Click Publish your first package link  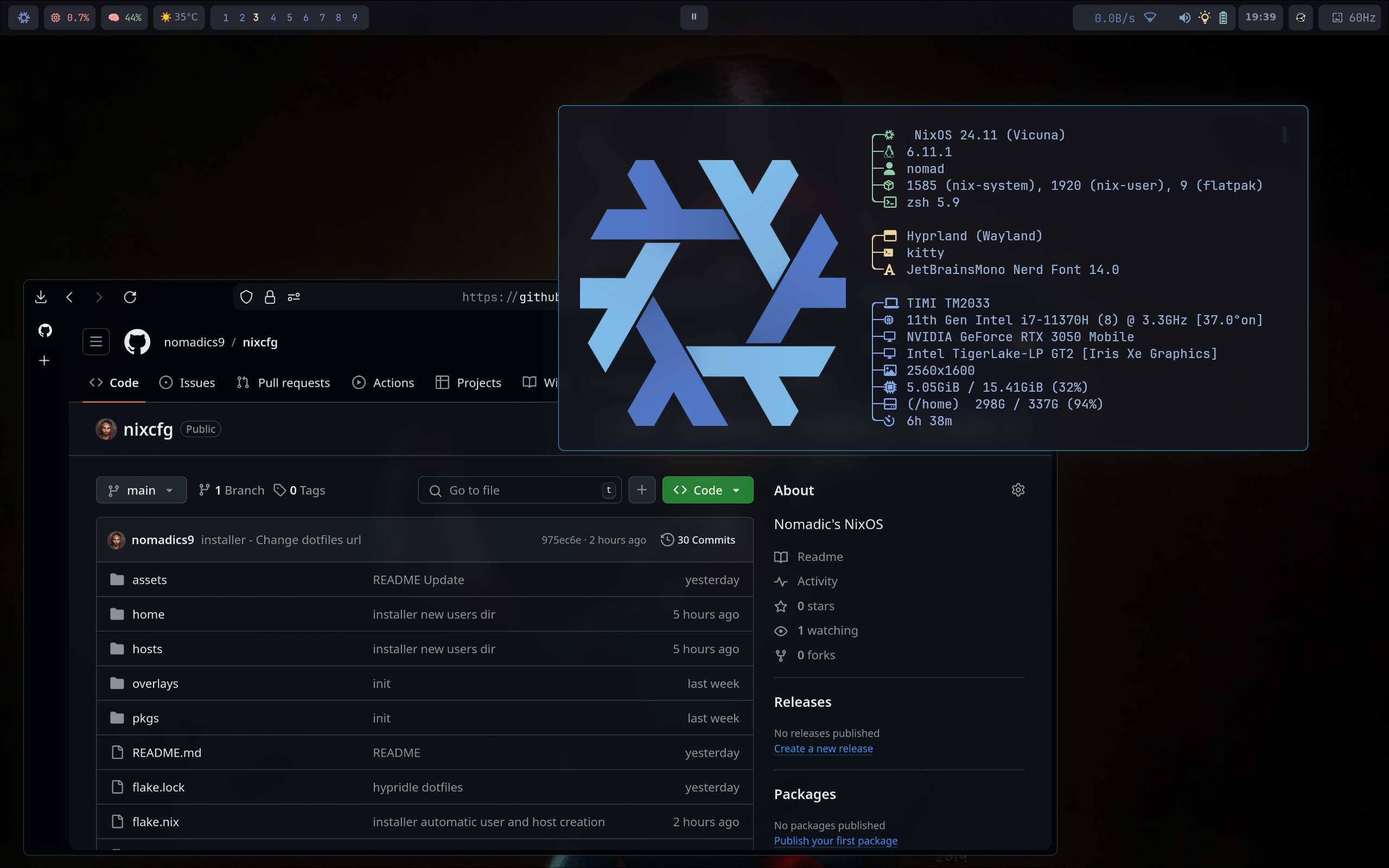[836, 840]
